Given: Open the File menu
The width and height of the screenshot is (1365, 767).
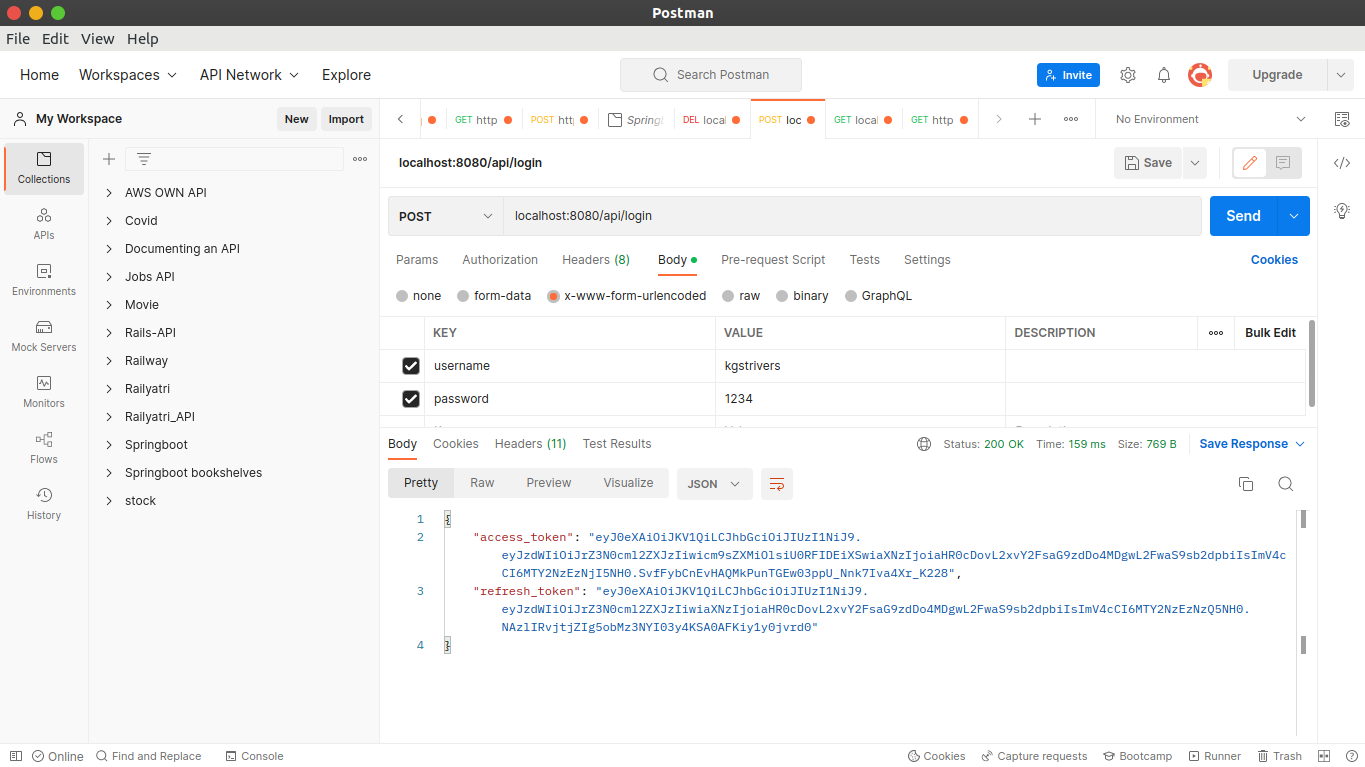Looking at the screenshot, I should tap(18, 39).
